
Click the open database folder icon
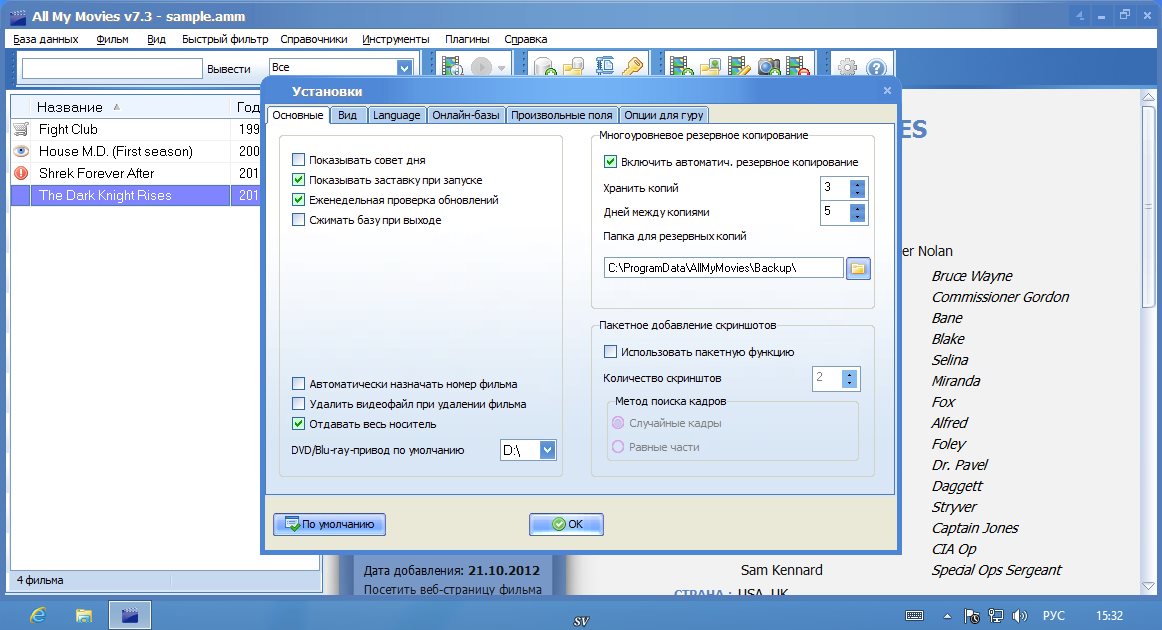coord(574,67)
